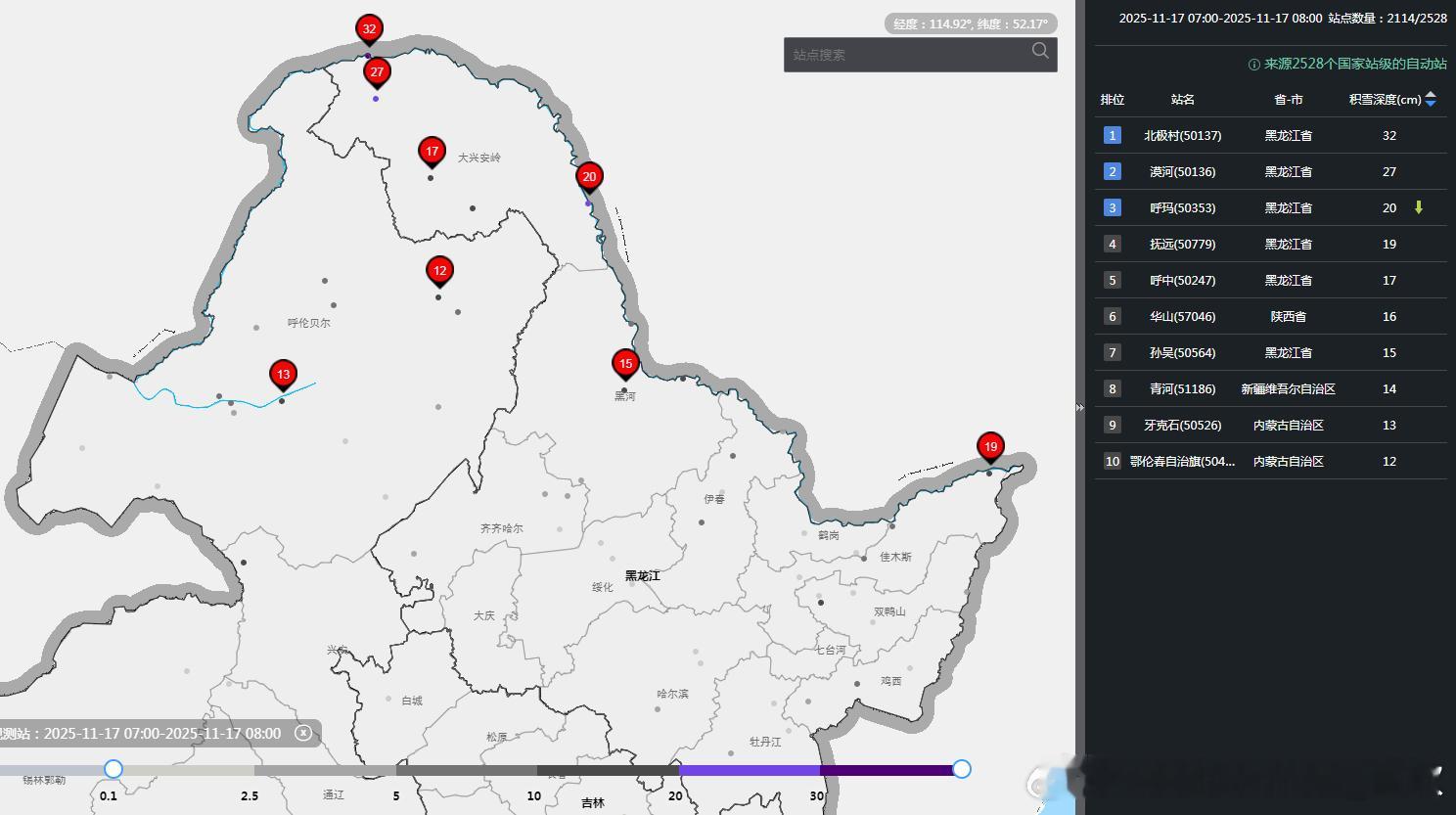This screenshot has height=815, width=1456.
Task: Select station 北极村(50137) in the ranking list
Action: [x=1183, y=136]
